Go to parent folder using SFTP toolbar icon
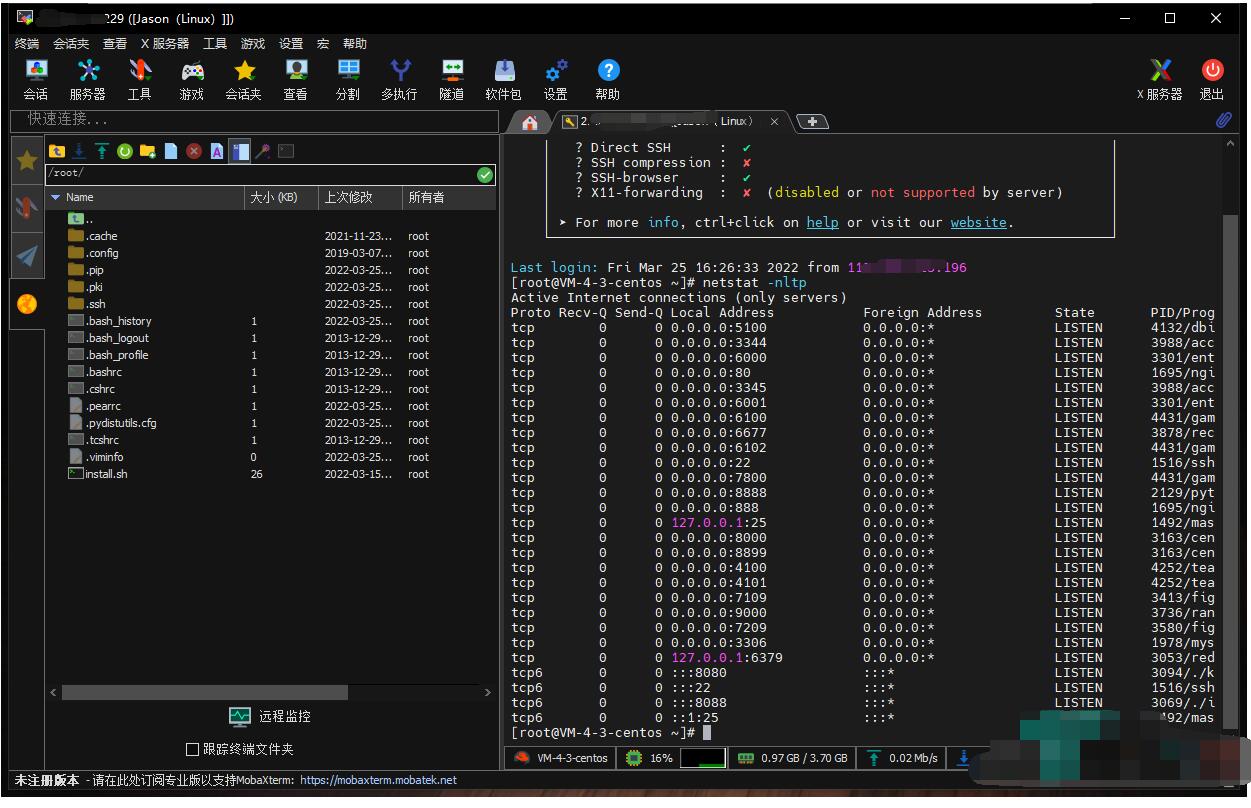The image size is (1251, 808). (57, 151)
